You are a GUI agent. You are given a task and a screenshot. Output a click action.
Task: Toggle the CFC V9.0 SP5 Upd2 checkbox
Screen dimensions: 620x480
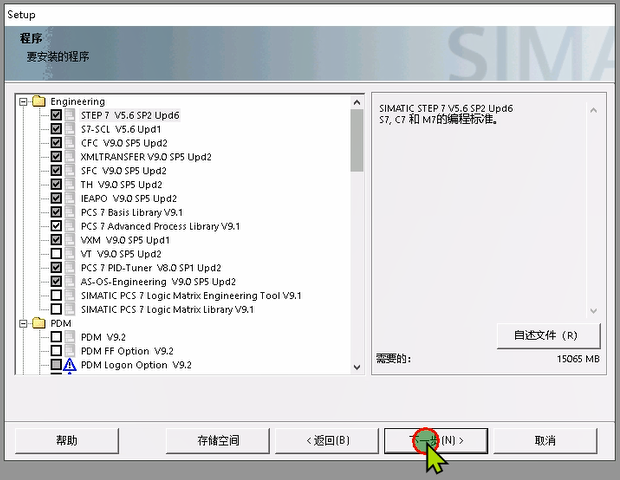click(56, 143)
